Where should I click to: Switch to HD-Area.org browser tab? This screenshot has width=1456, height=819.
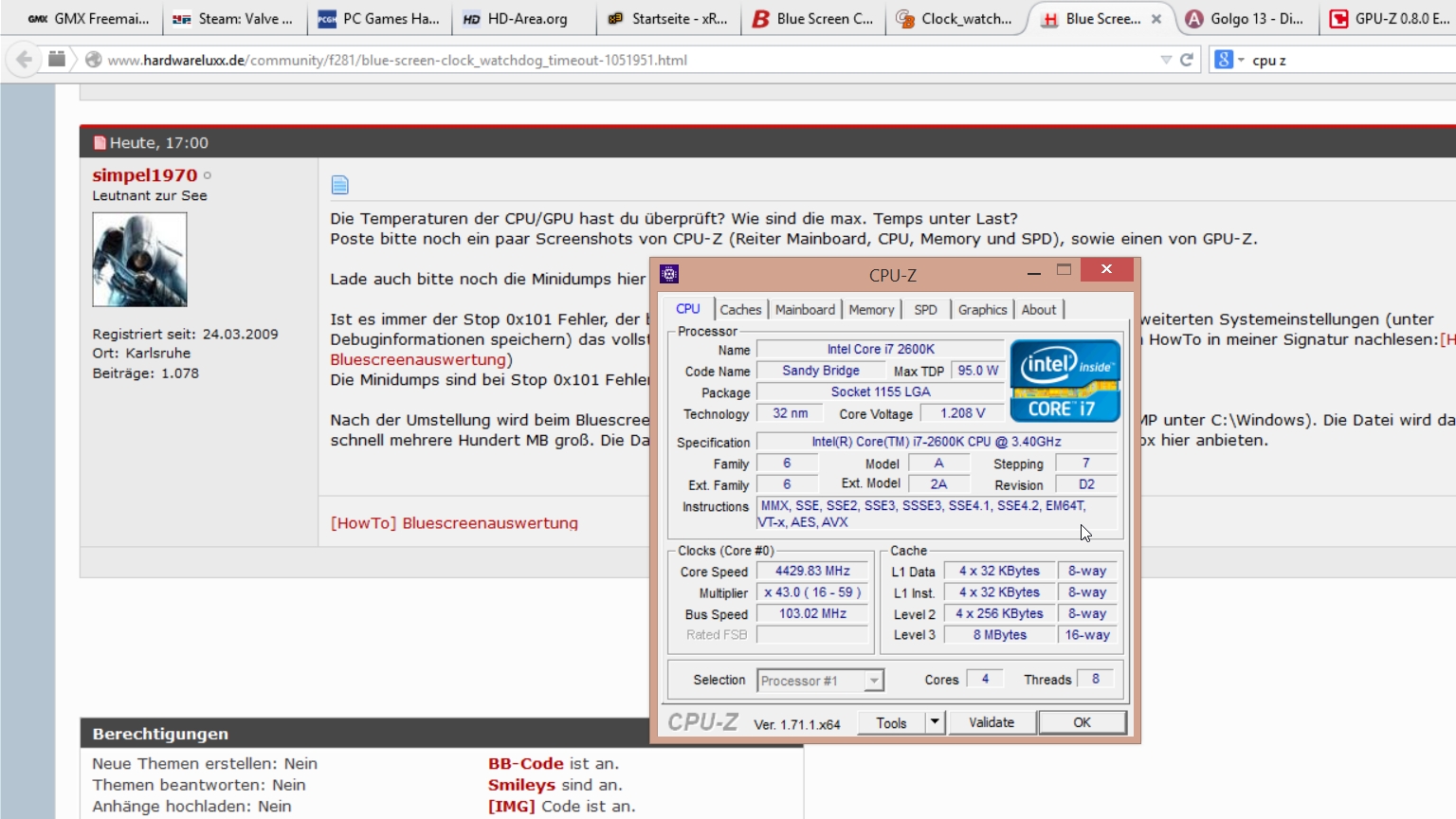click(523, 19)
